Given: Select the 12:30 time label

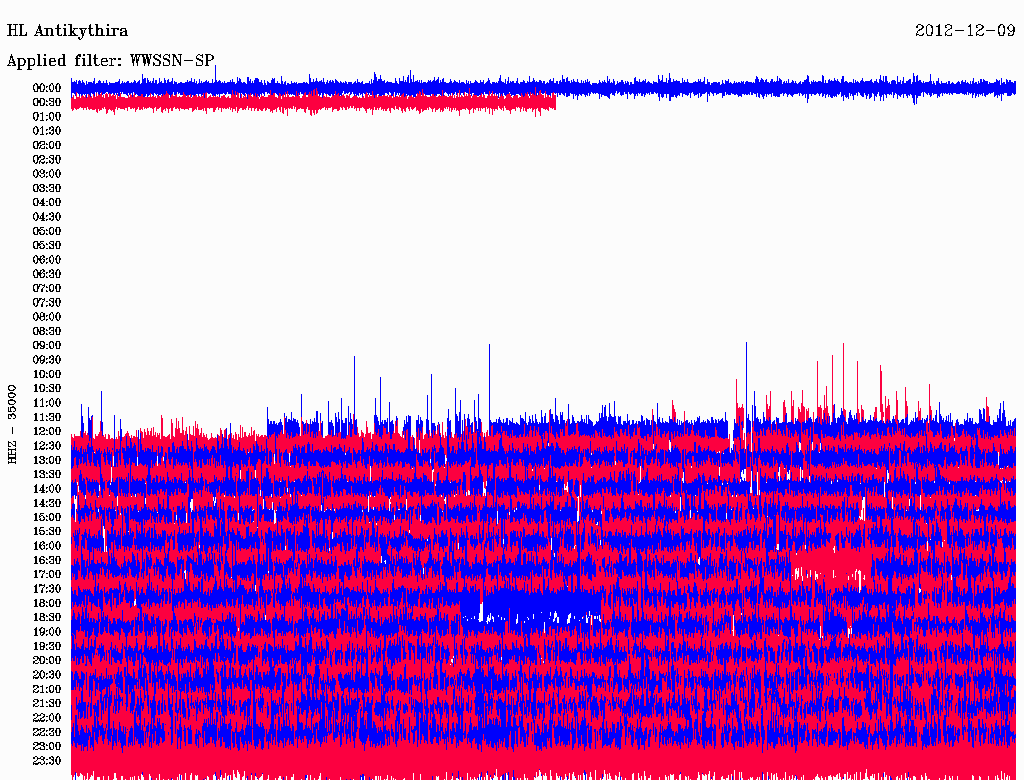Looking at the screenshot, I should (47, 446).
